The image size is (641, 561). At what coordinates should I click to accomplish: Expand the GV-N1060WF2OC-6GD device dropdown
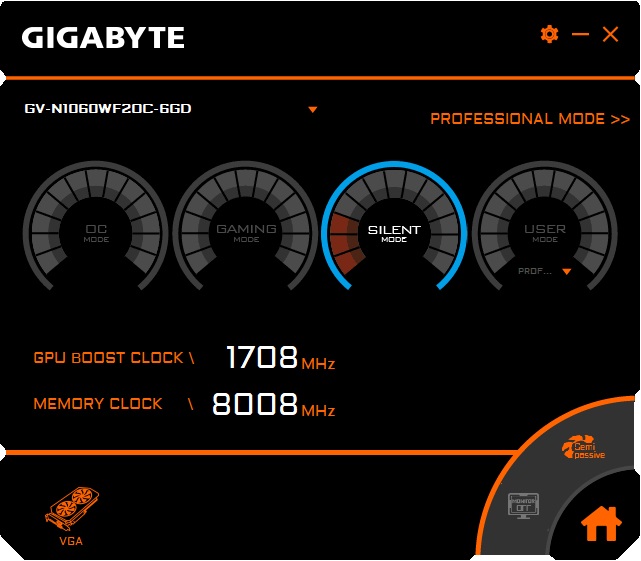(313, 110)
